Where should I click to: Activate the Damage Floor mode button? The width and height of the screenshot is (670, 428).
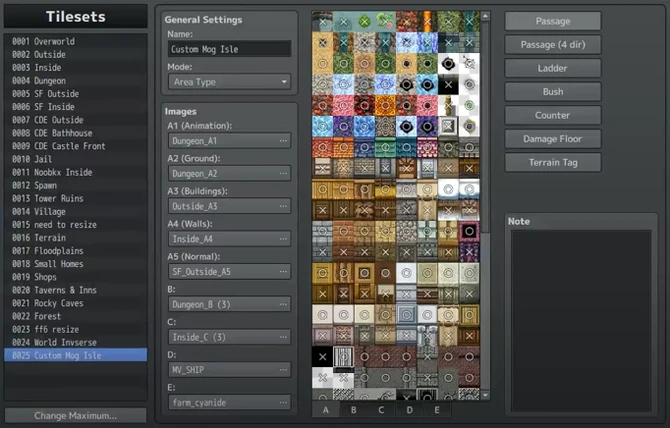[552, 138]
